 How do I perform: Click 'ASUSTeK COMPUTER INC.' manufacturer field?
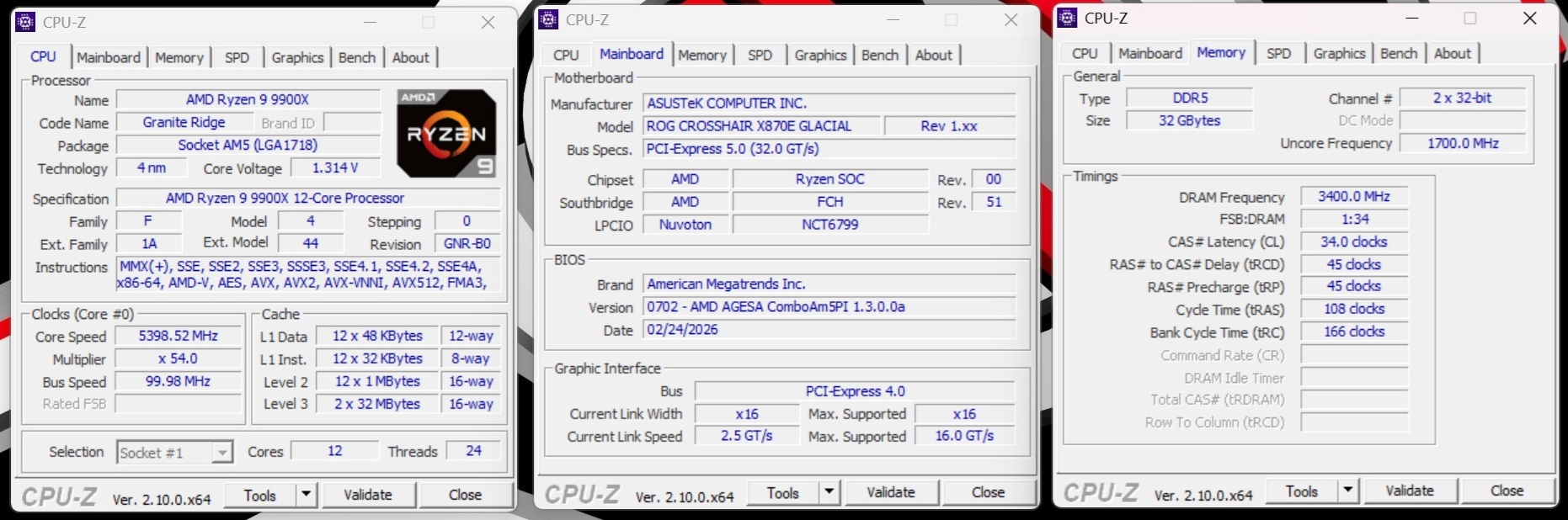pyautogui.click(x=829, y=103)
